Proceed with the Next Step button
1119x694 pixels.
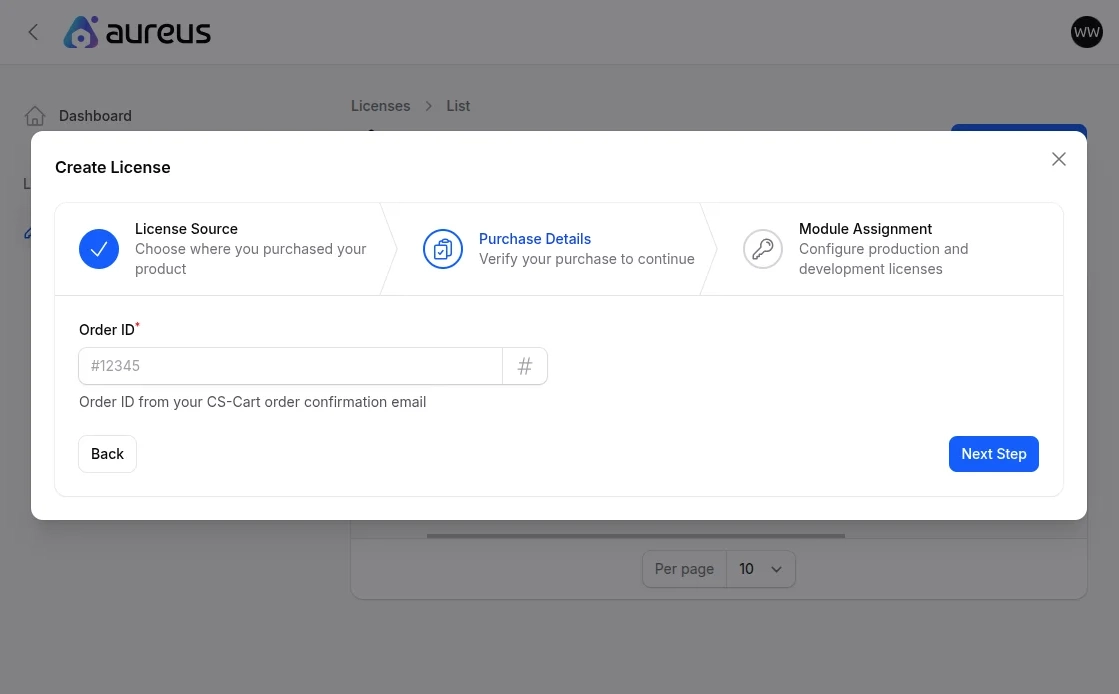994,454
